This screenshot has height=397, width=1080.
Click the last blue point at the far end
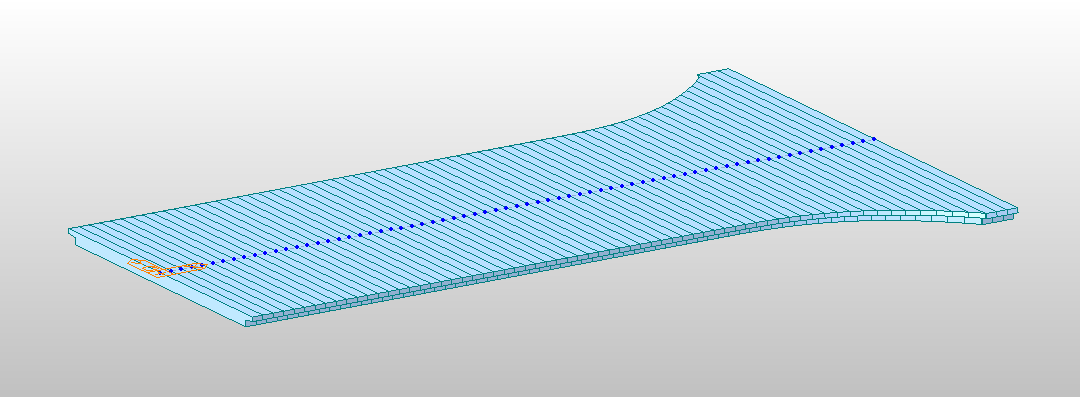tap(874, 139)
